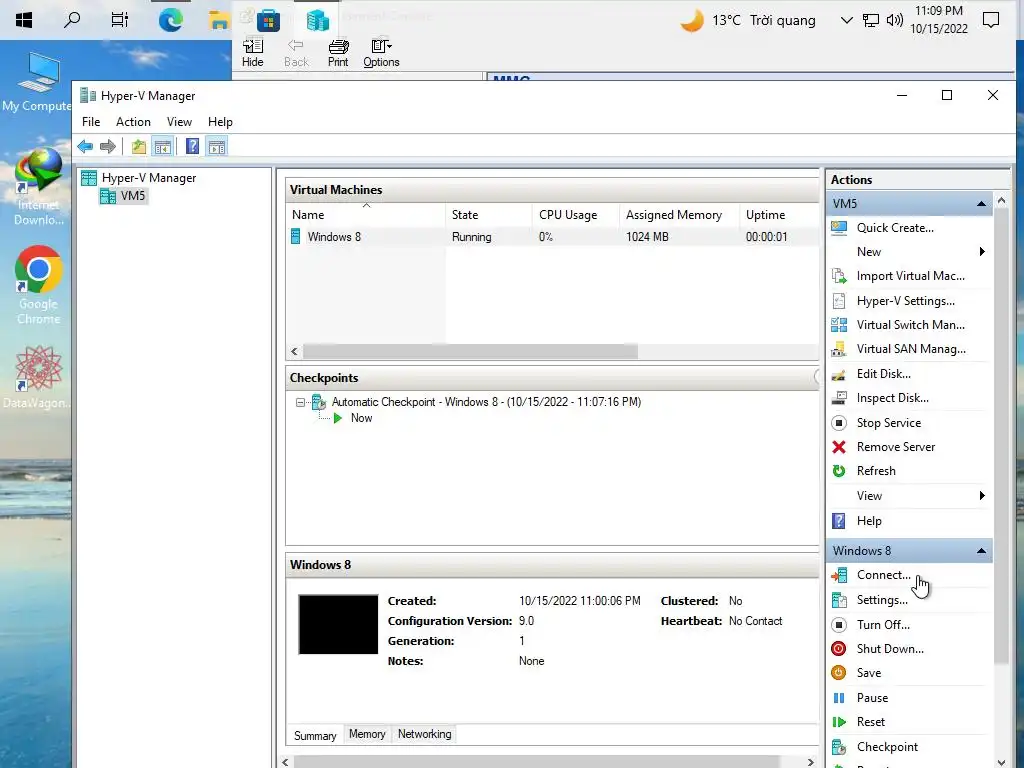1024x768 pixels.
Task: Click the Up one level folder icon
Action: [x=138, y=146]
